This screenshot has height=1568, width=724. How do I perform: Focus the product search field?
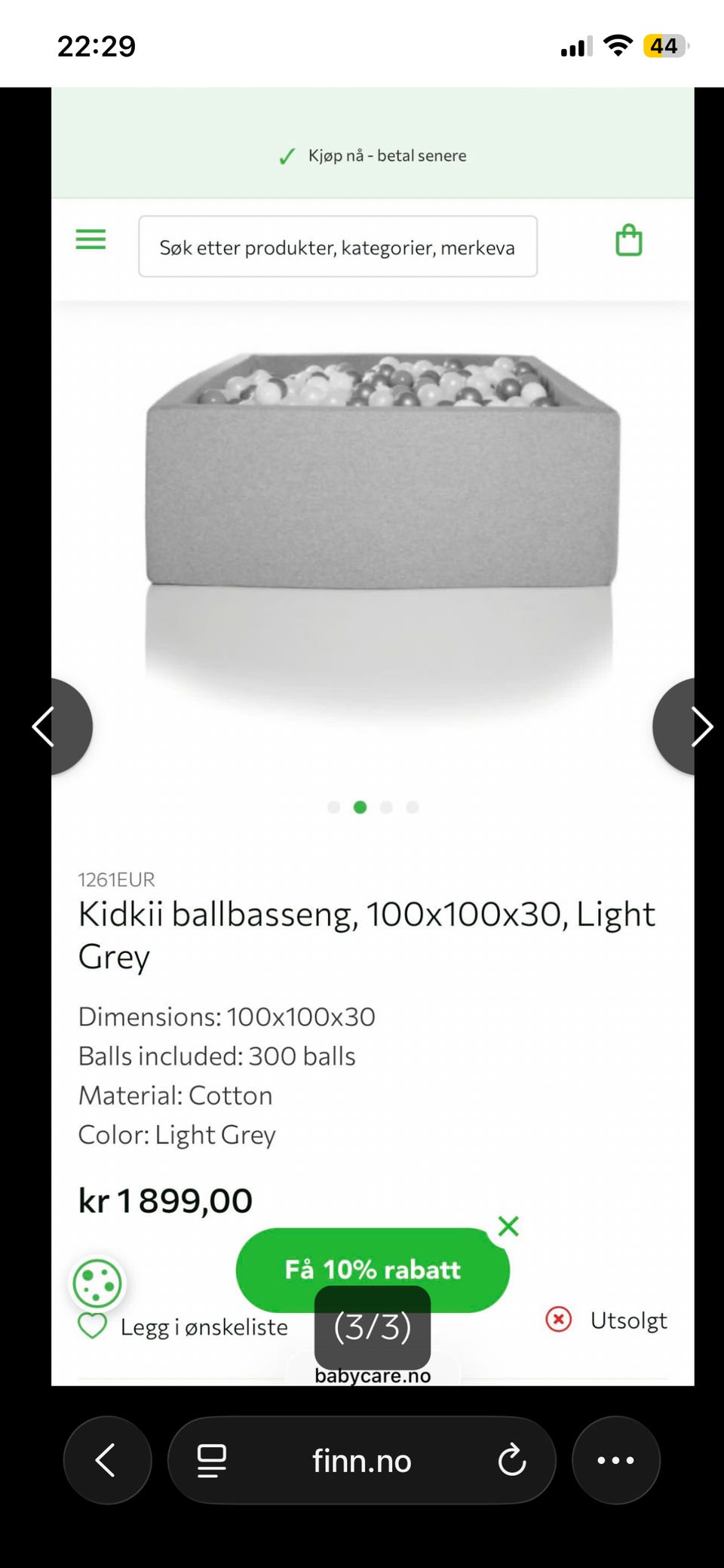click(338, 247)
